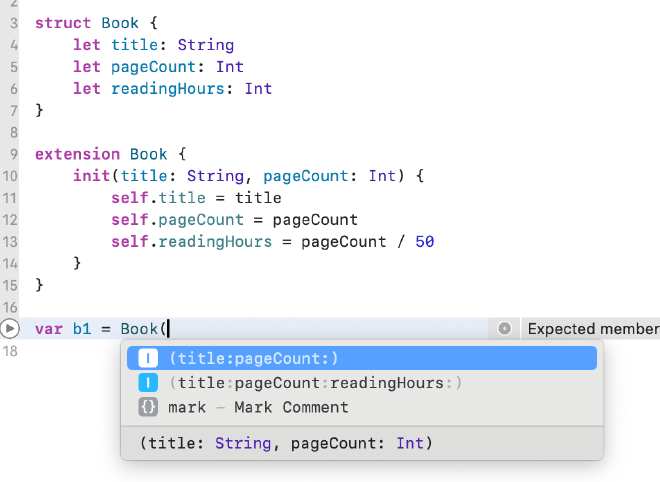Click the run playground play button
Image resolution: width=660 pixels, height=482 pixels.
point(9,329)
